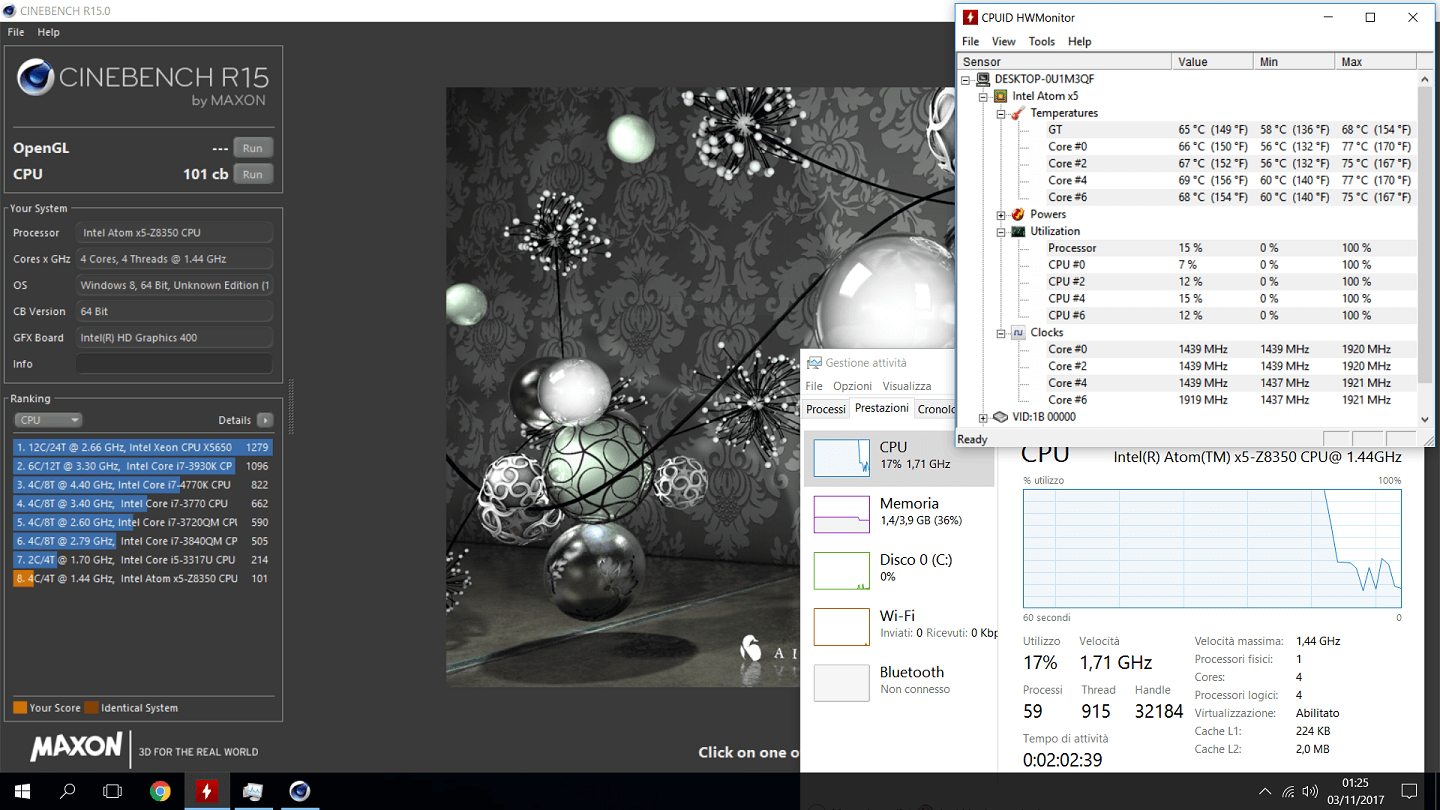The height and width of the screenshot is (810, 1440).
Task: Expand the VID:1B 00000 node
Action: tap(984, 417)
